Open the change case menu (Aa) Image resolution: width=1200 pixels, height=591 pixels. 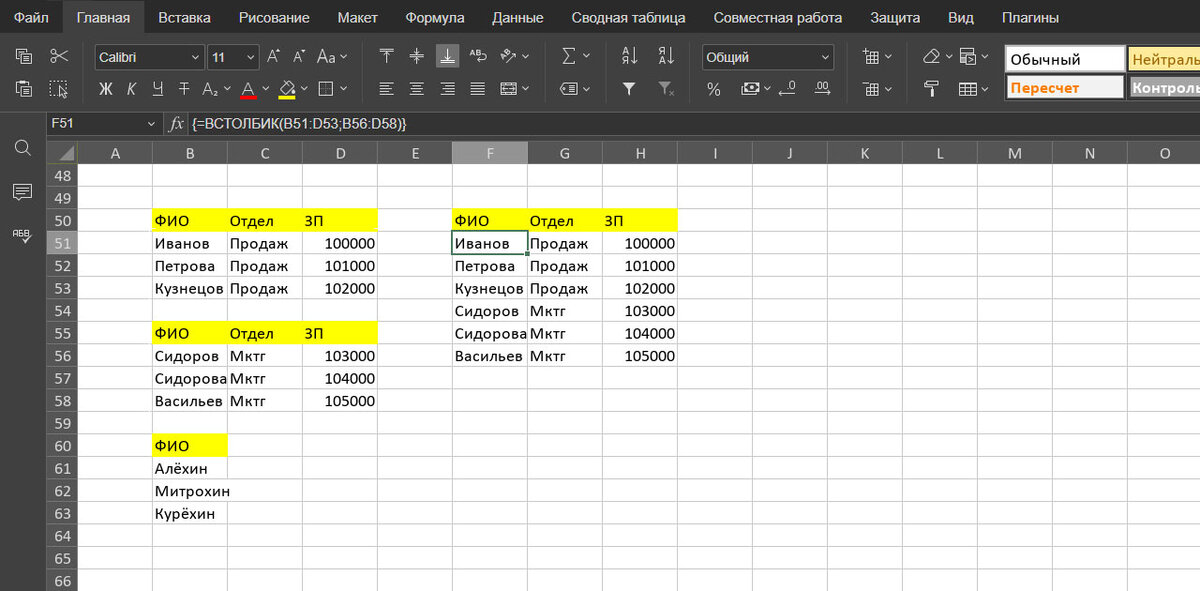click(332, 57)
